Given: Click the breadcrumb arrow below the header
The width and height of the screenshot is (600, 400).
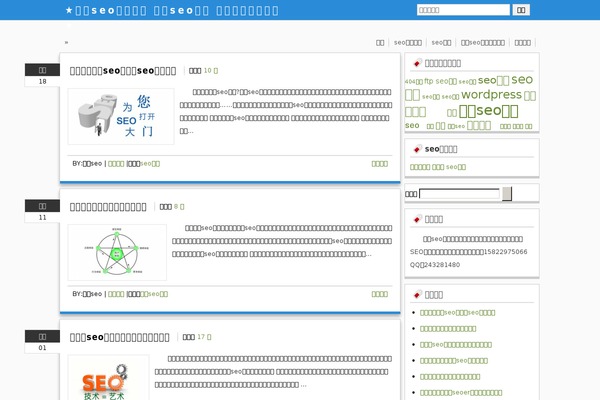Looking at the screenshot, I should (x=66, y=42).
